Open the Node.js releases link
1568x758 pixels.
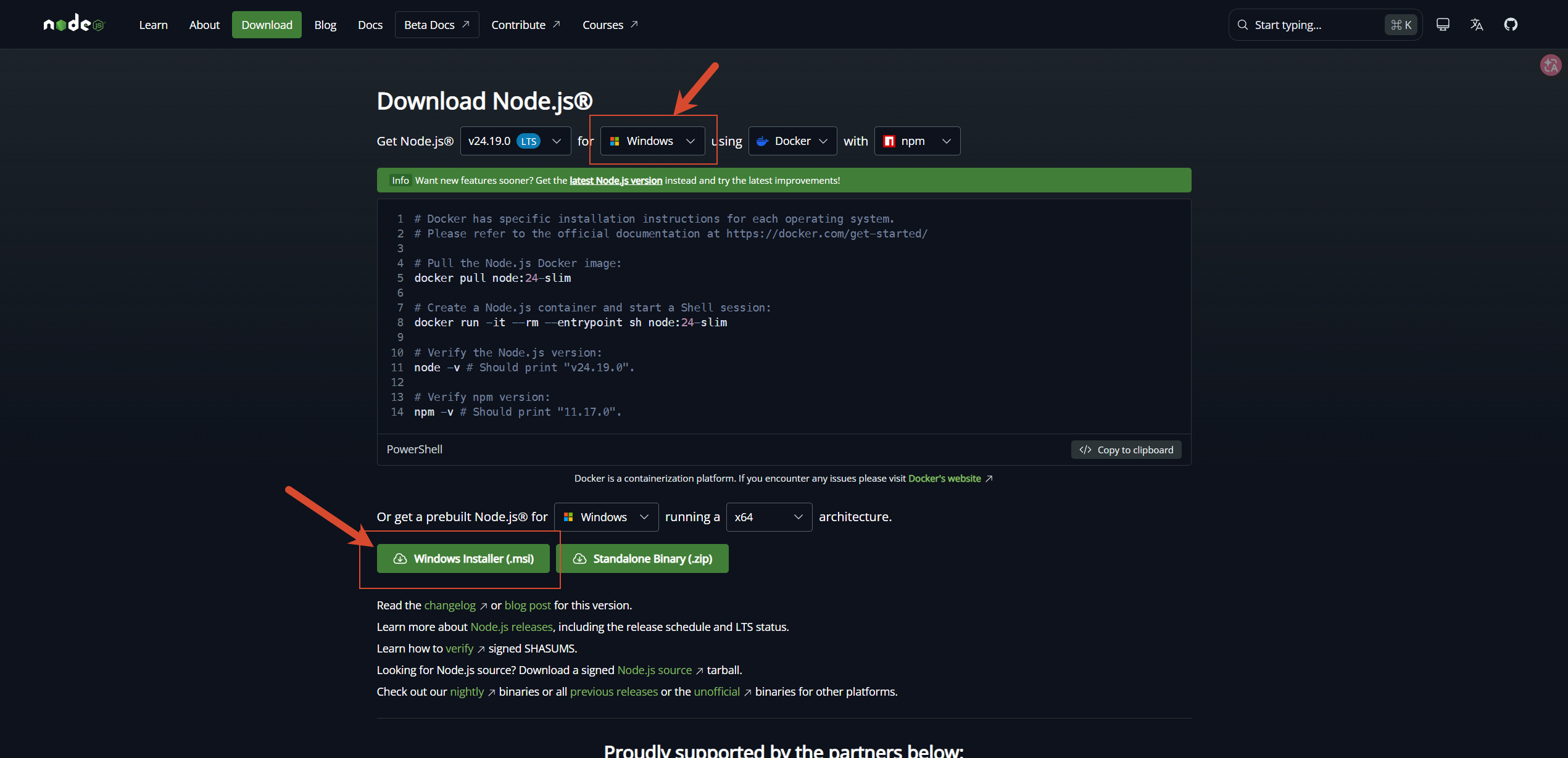point(512,627)
